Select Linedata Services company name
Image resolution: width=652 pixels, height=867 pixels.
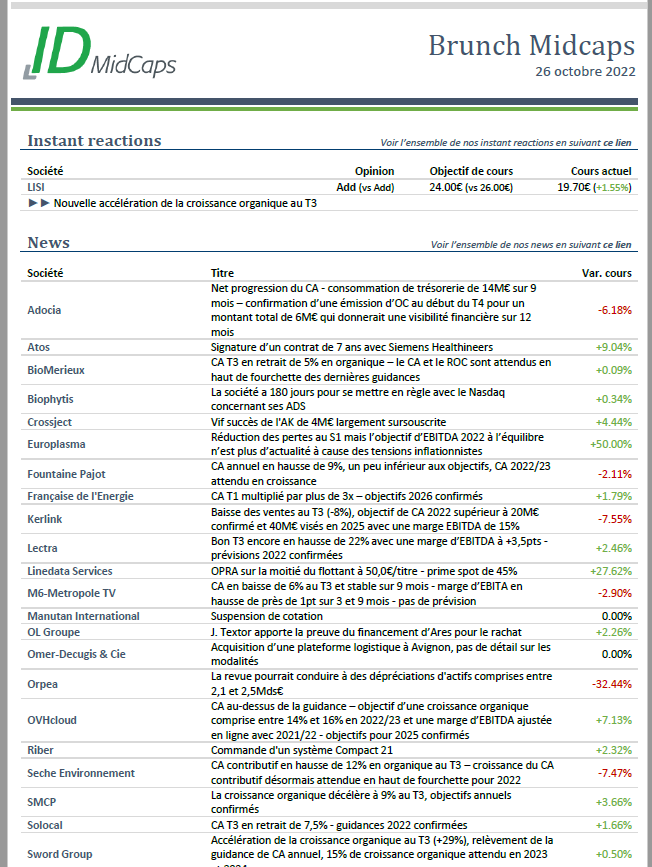pos(70,571)
